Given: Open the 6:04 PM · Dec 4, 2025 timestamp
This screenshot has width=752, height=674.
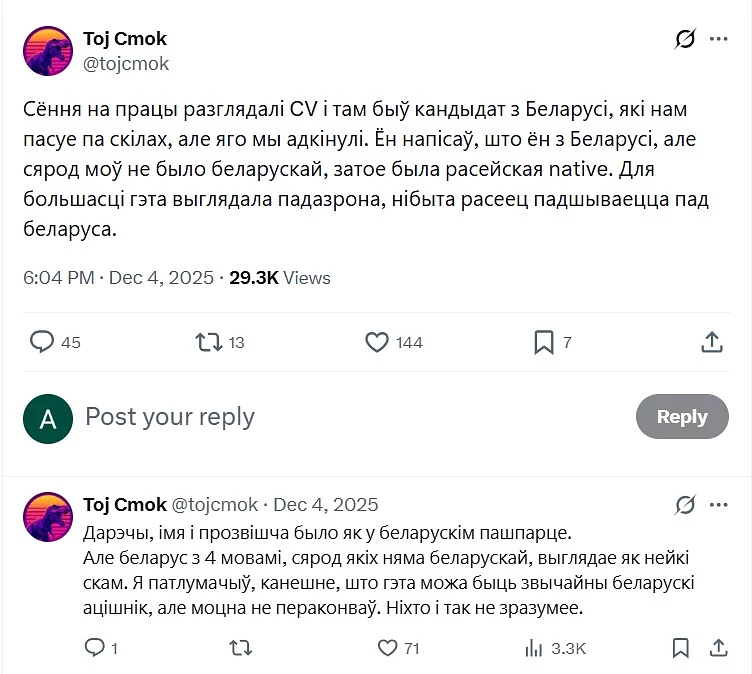Looking at the screenshot, I should pos(118,278).
